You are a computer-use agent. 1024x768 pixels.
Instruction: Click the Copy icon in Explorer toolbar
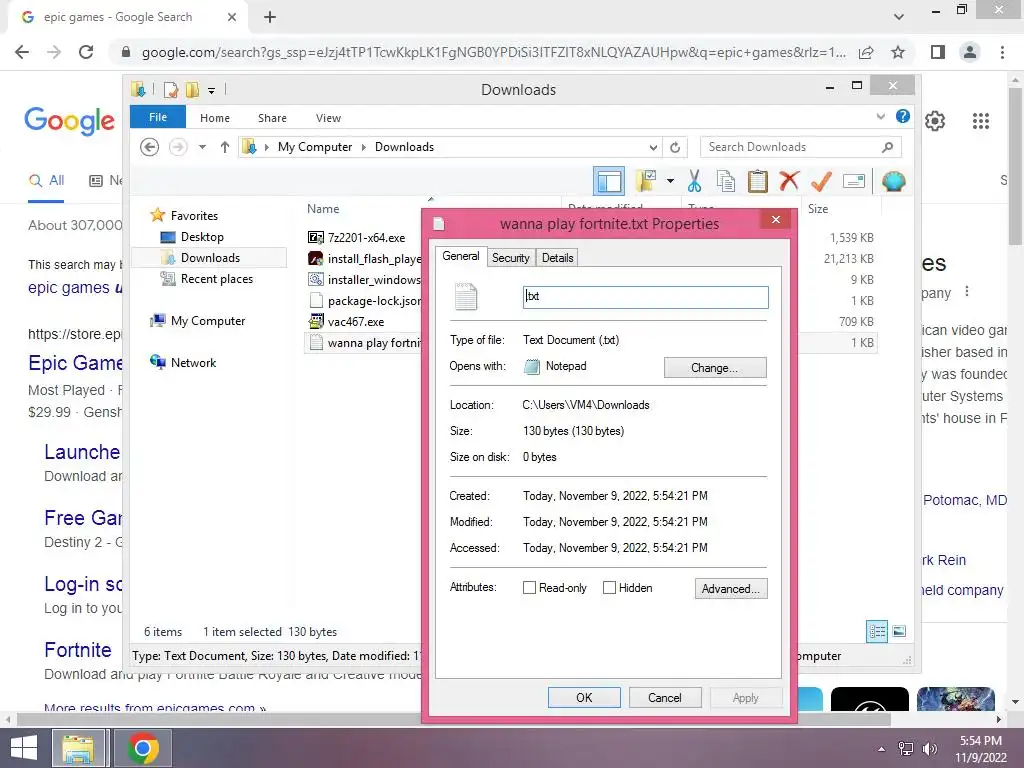pos(726,181)
